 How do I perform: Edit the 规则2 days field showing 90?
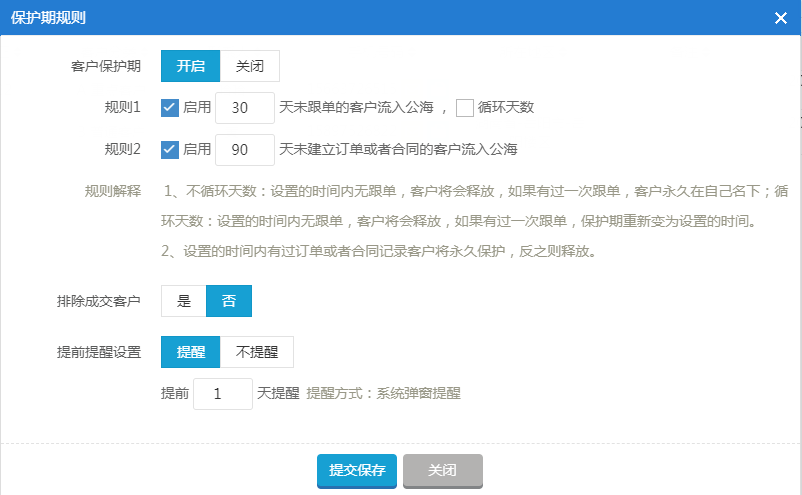pyautogui.click(x=244, y=150)
